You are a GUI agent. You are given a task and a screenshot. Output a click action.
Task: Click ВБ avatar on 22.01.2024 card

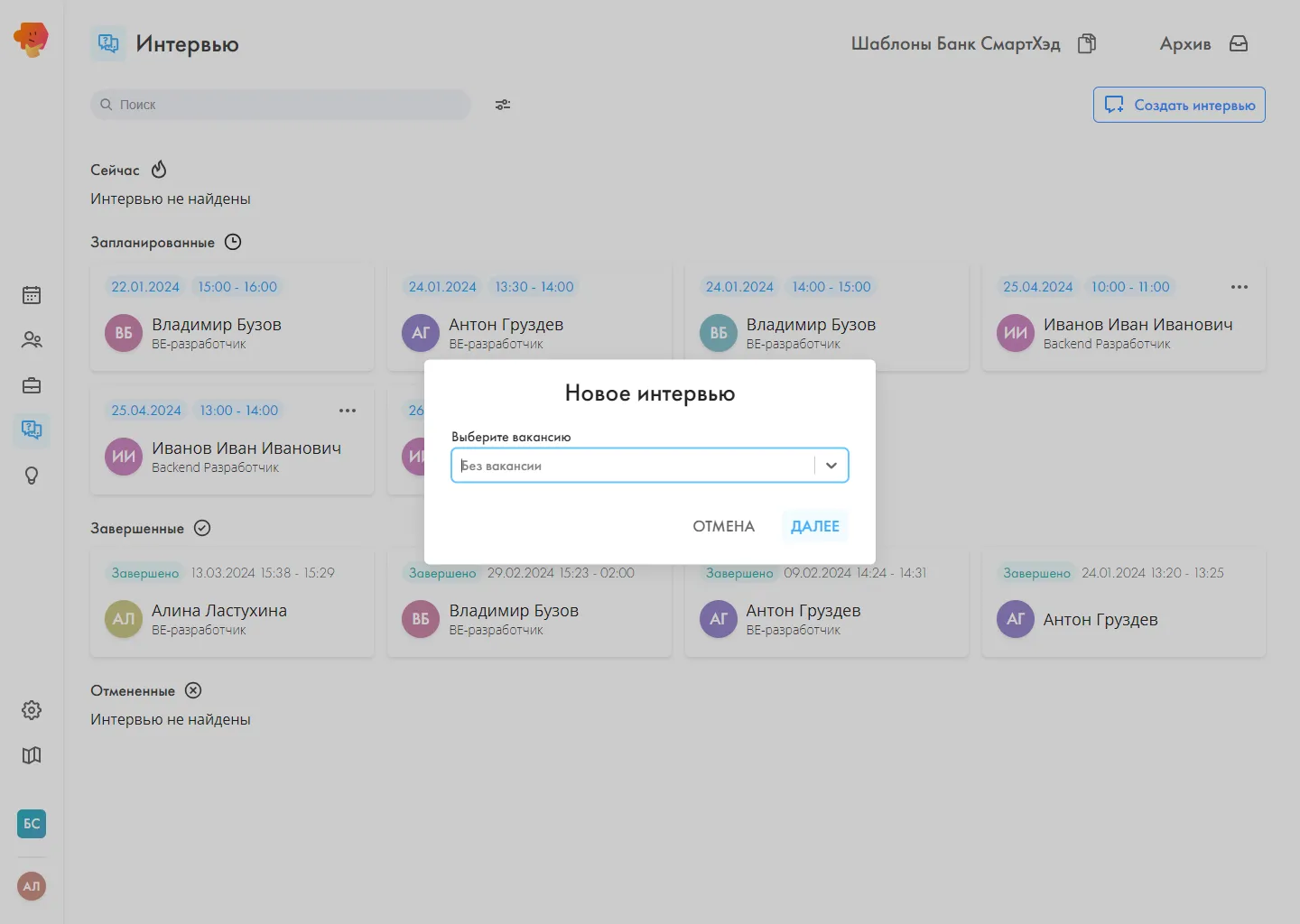(x=124, y=333)
